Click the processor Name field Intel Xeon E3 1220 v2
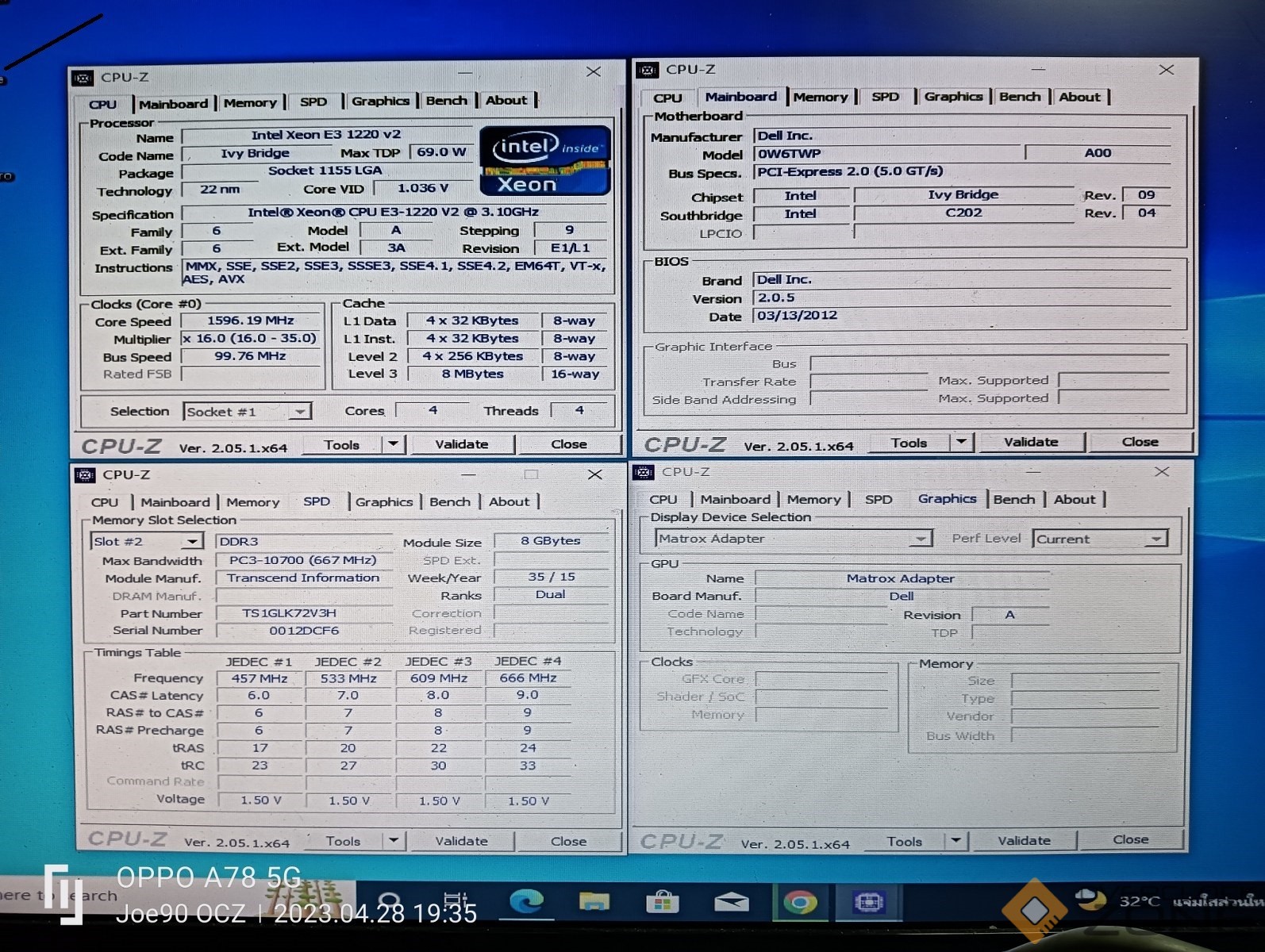 [x=326, y=135]
